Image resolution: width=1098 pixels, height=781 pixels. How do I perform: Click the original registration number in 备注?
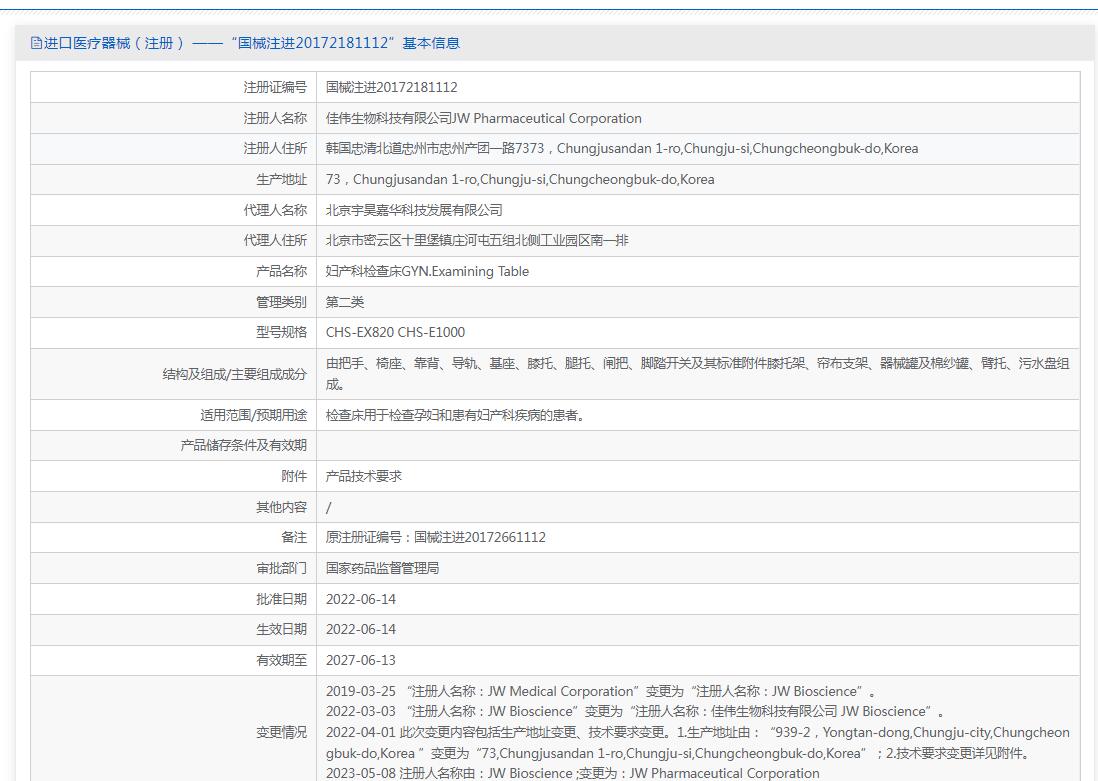coord(436,537)
